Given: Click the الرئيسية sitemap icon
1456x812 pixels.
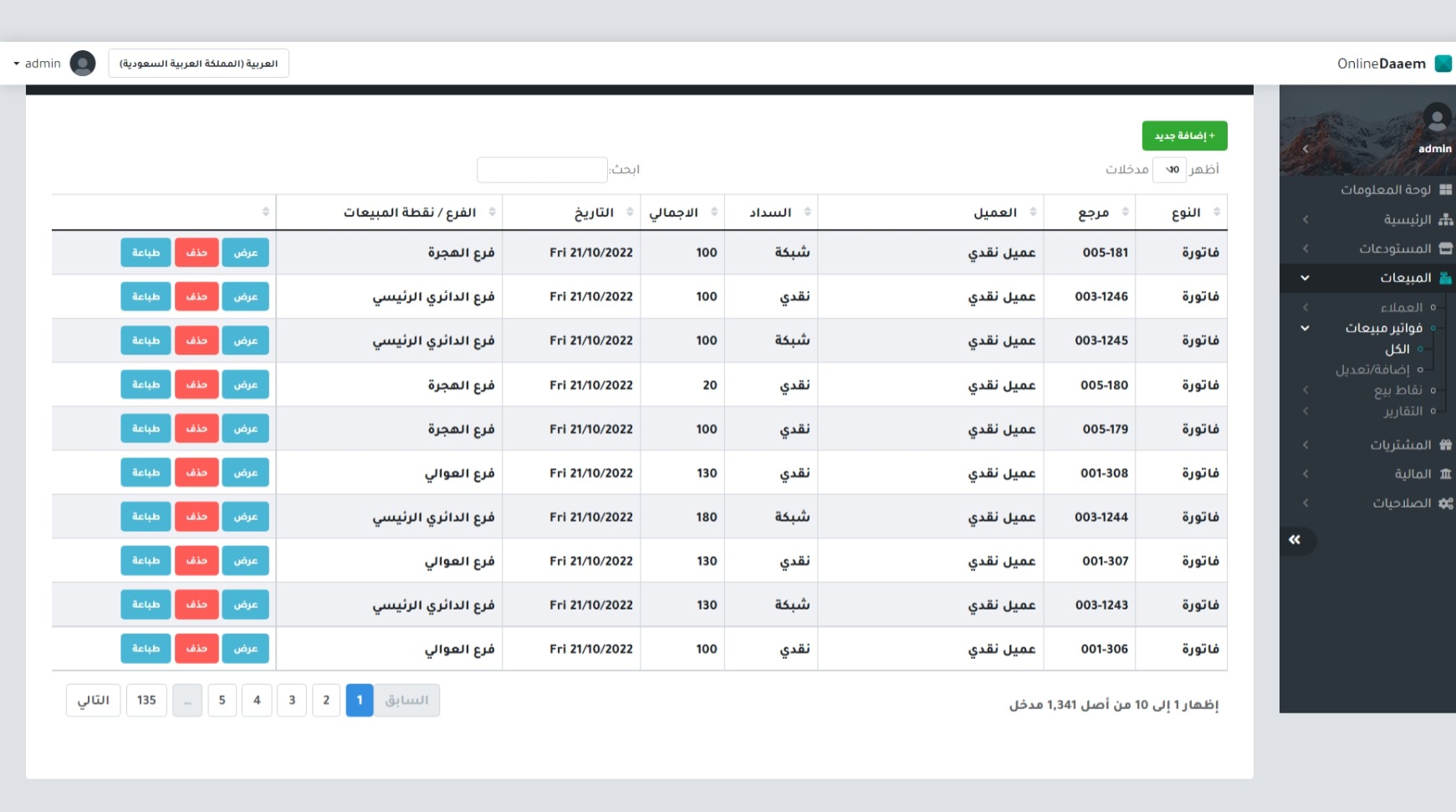Looking at the screenshot, I should tap(1445, 220).
